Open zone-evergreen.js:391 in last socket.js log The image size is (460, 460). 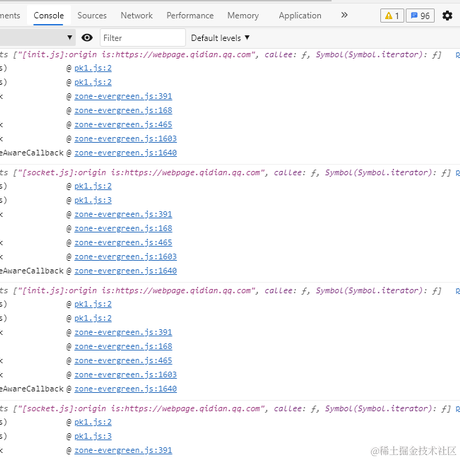click(x=123, y=450)
